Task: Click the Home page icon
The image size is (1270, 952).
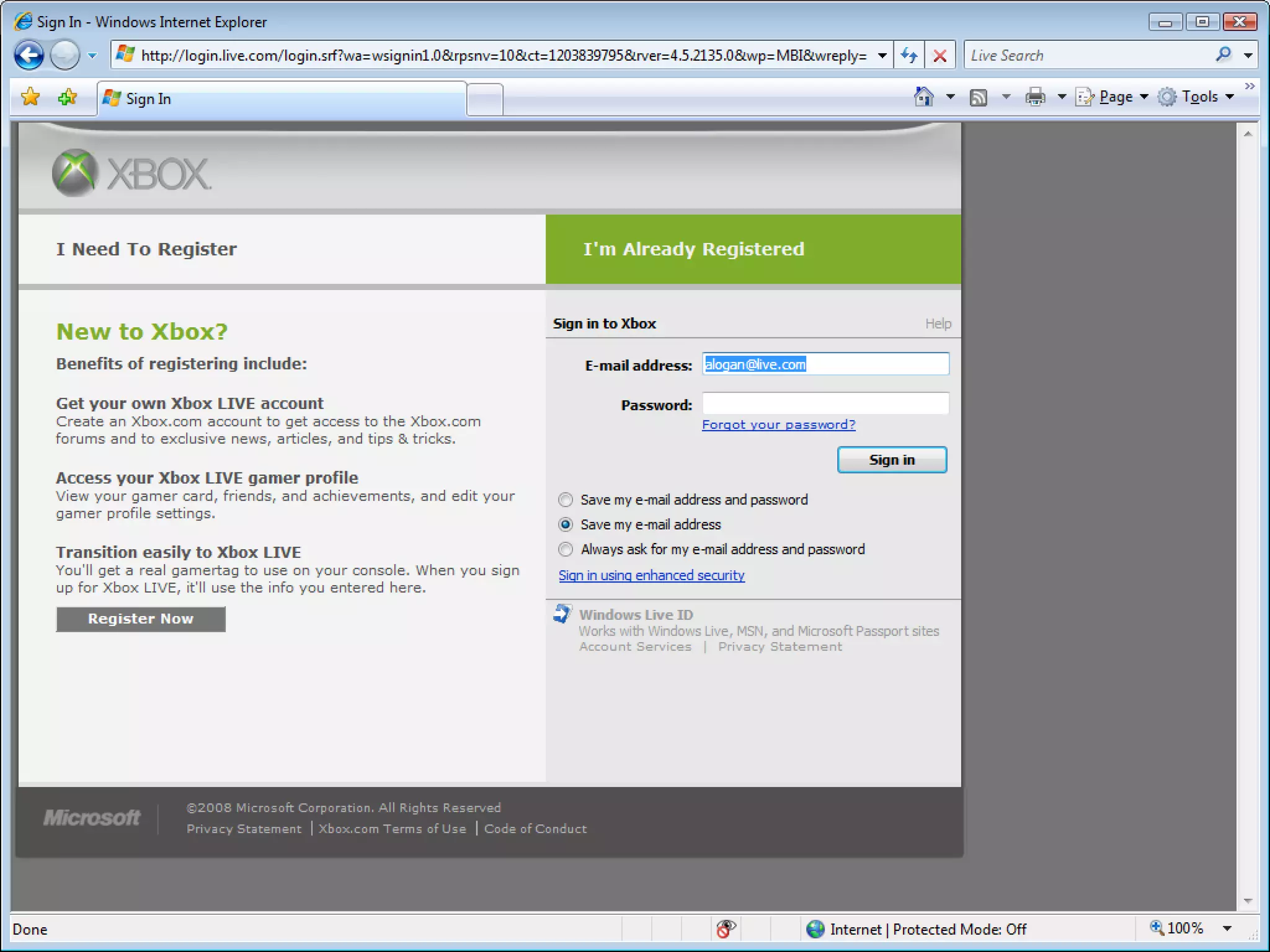Action: (924, 97)
